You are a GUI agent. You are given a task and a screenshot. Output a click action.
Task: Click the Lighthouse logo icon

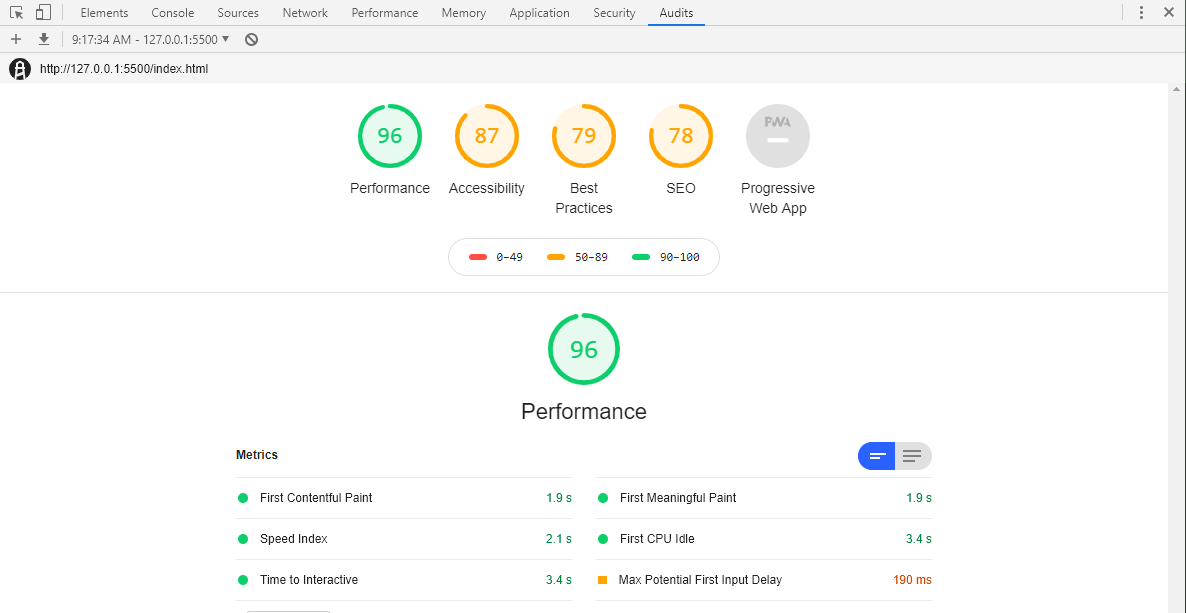point(20,69)
